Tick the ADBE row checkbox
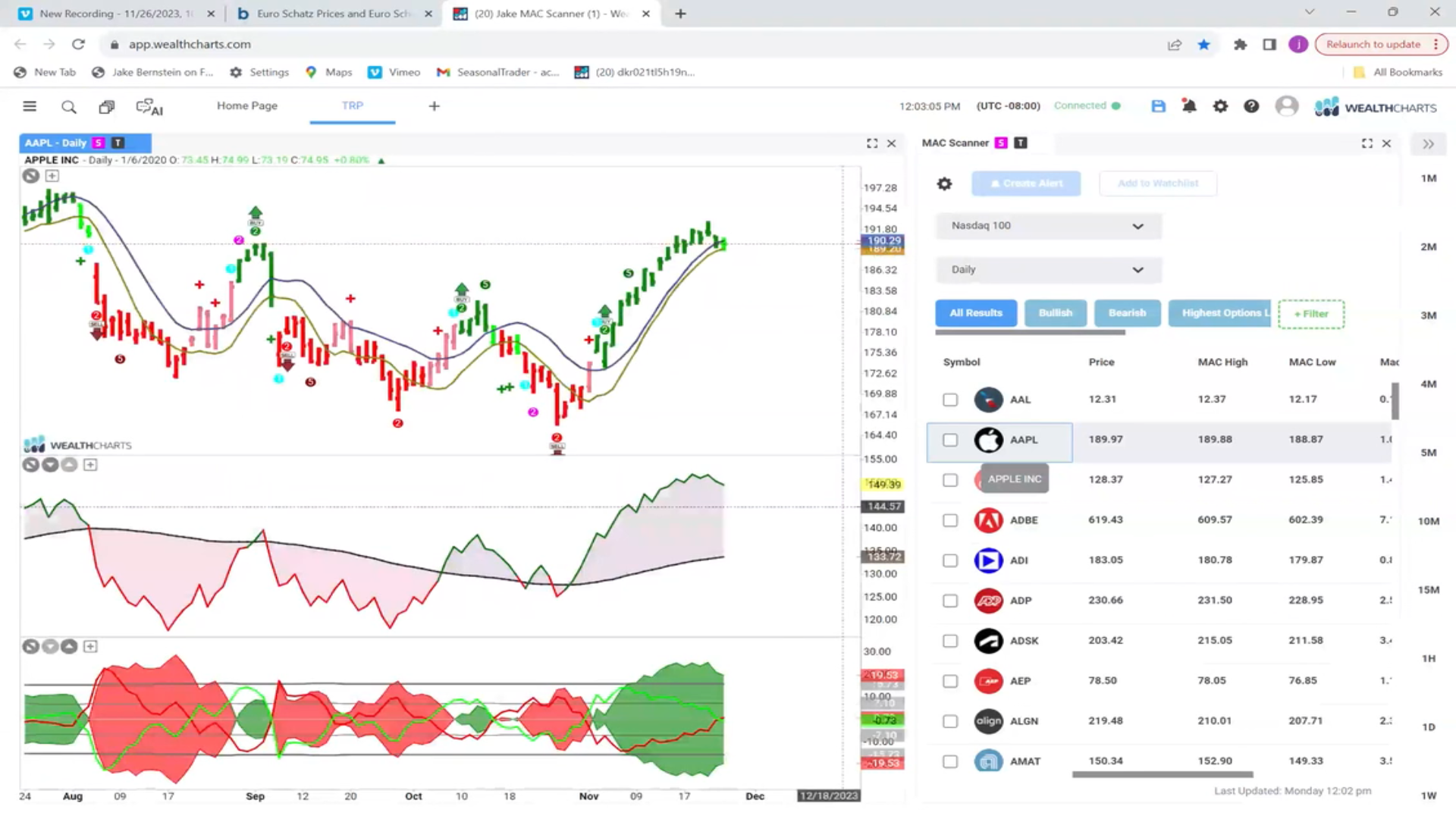Screen dimensions: 1456x819 (x=950, y=521)
